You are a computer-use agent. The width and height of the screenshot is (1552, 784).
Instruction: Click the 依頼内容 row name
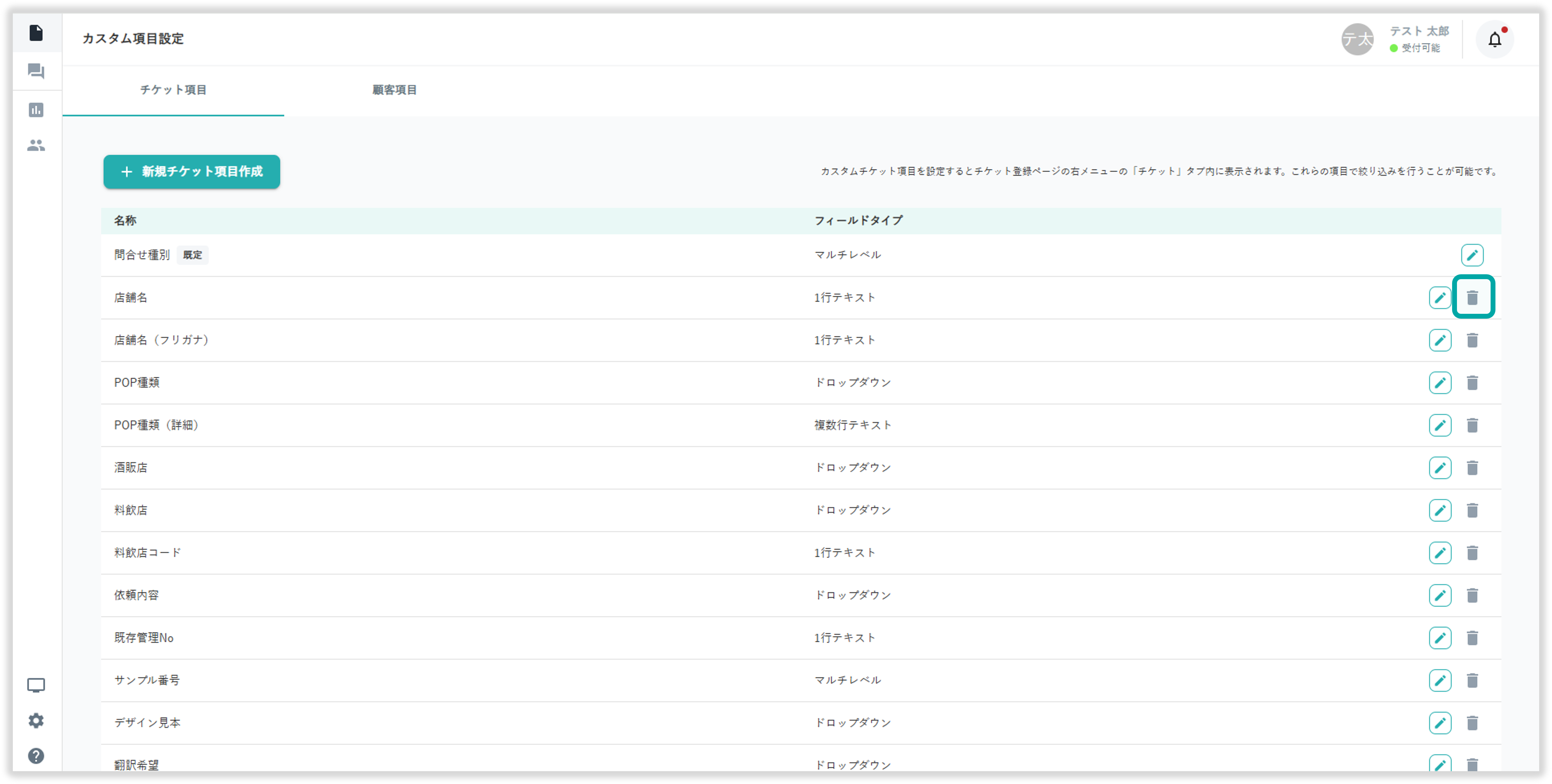click(137, 595)
